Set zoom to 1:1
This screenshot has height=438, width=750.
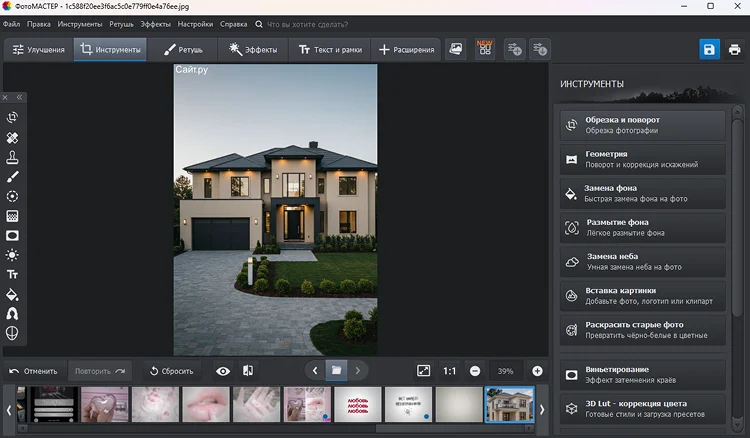450,371
